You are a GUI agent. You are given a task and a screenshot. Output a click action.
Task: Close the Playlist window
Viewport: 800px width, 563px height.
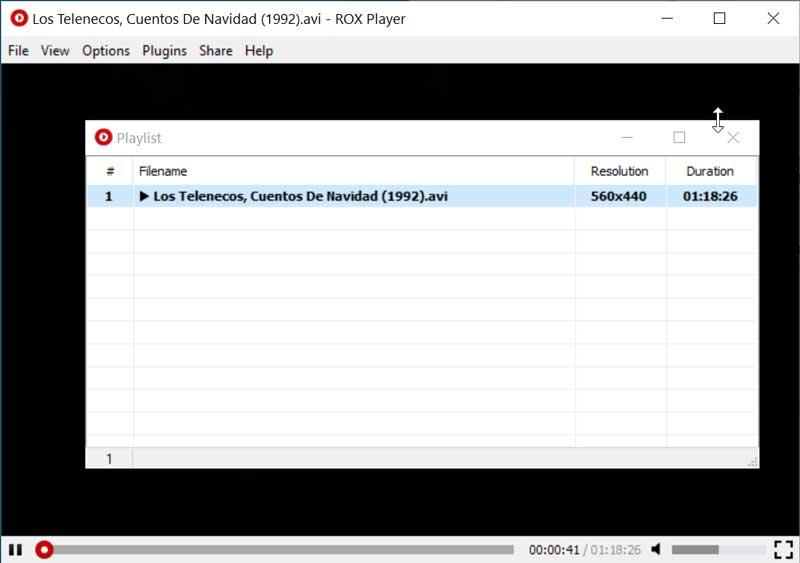pos(733,138)
